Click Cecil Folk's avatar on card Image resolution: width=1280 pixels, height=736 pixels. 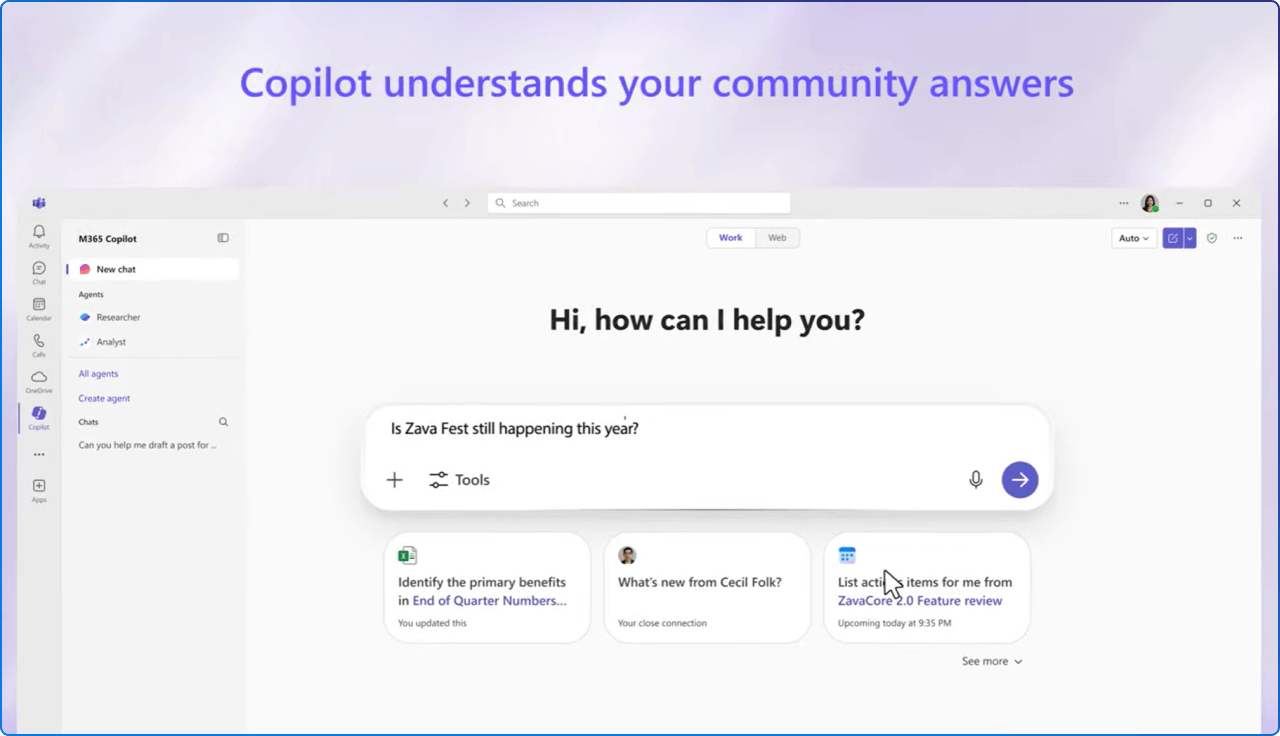tap(627, 556)
